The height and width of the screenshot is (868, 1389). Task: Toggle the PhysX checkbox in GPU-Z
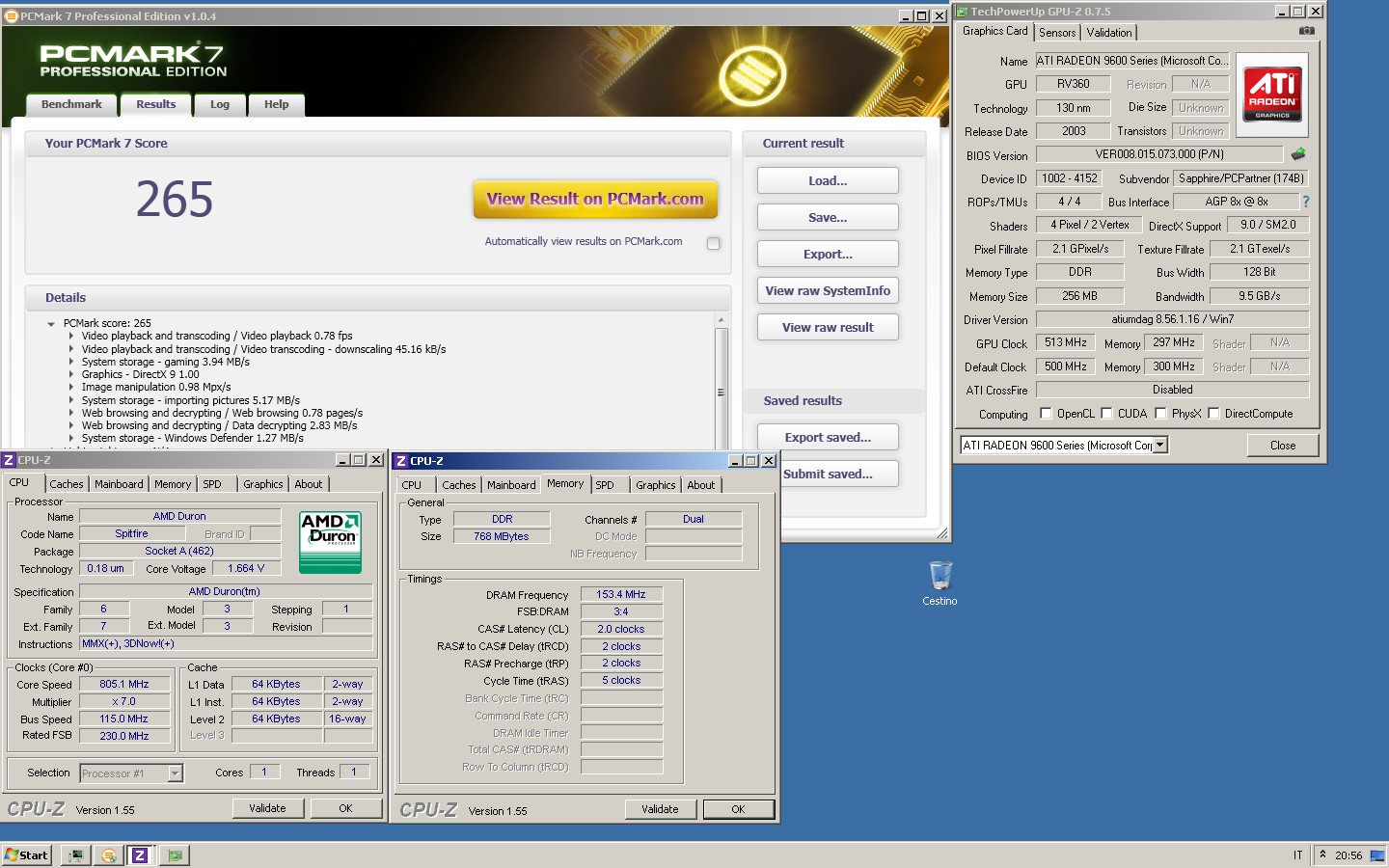(1160, 414)
